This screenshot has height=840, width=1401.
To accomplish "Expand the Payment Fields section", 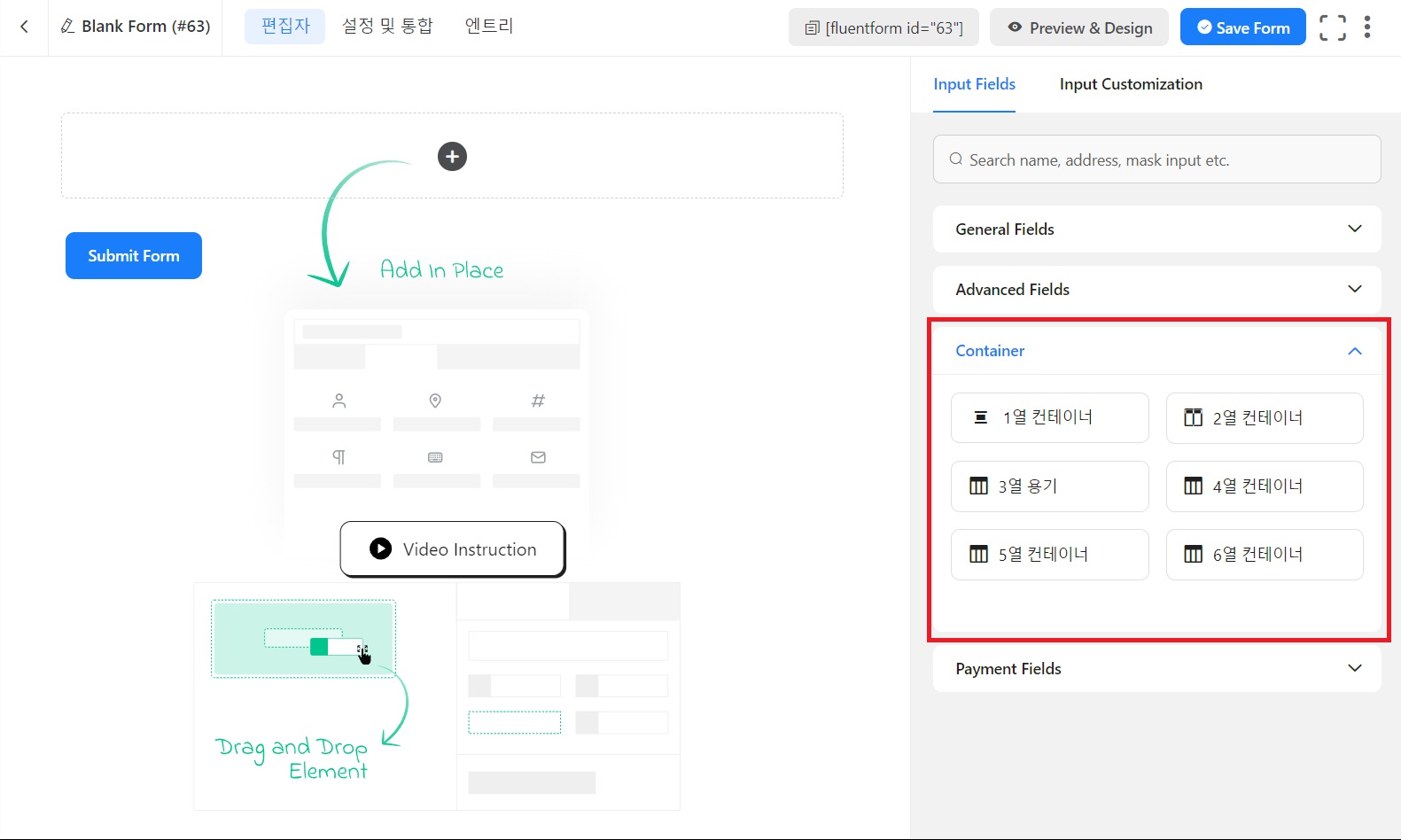I will point(1156,668).
